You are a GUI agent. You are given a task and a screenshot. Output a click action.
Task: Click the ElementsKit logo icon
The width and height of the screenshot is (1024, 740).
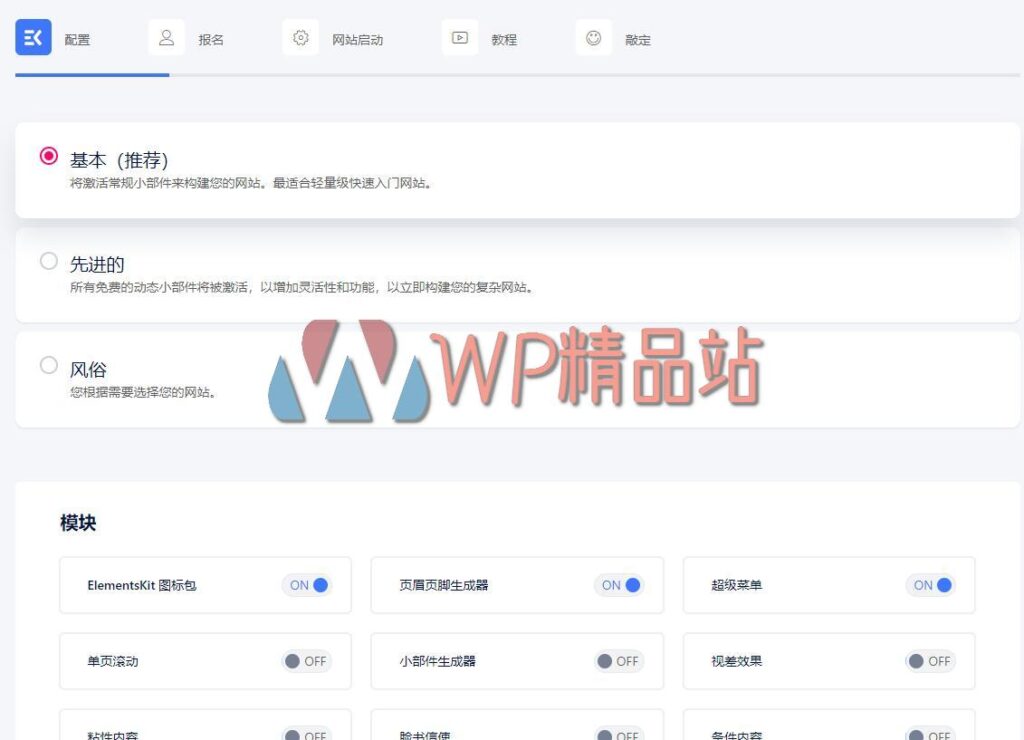(33, 37)
